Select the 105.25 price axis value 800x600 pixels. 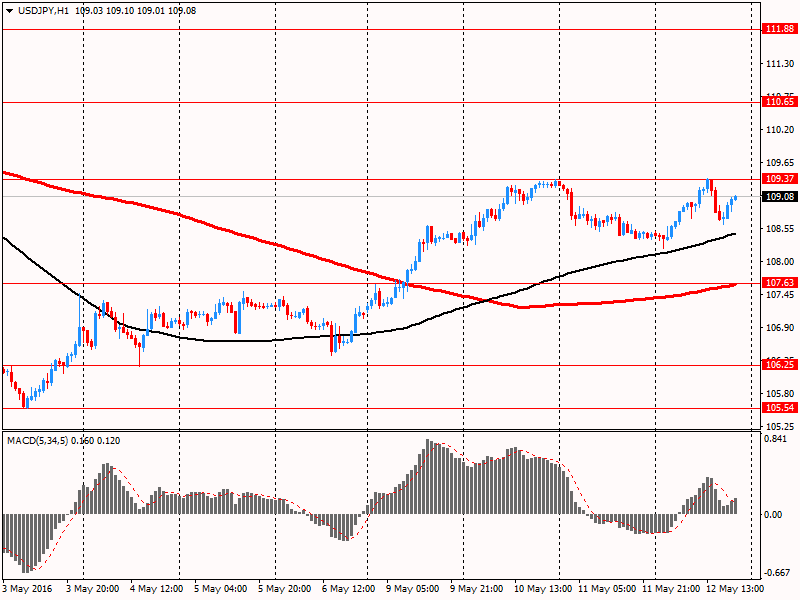(780, 427)
